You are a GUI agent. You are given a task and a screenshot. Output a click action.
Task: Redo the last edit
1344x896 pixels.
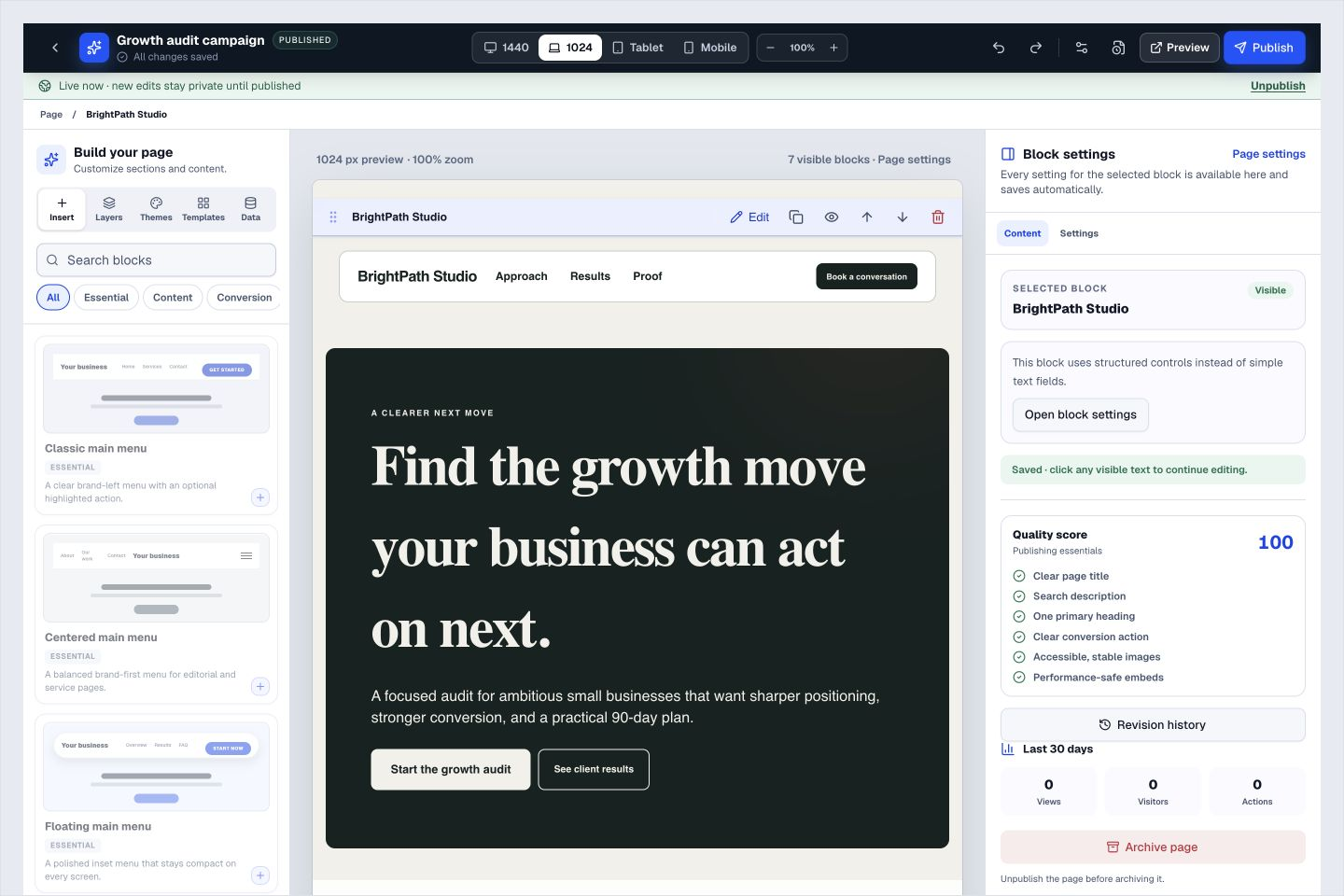click(x=1036, y=48)
